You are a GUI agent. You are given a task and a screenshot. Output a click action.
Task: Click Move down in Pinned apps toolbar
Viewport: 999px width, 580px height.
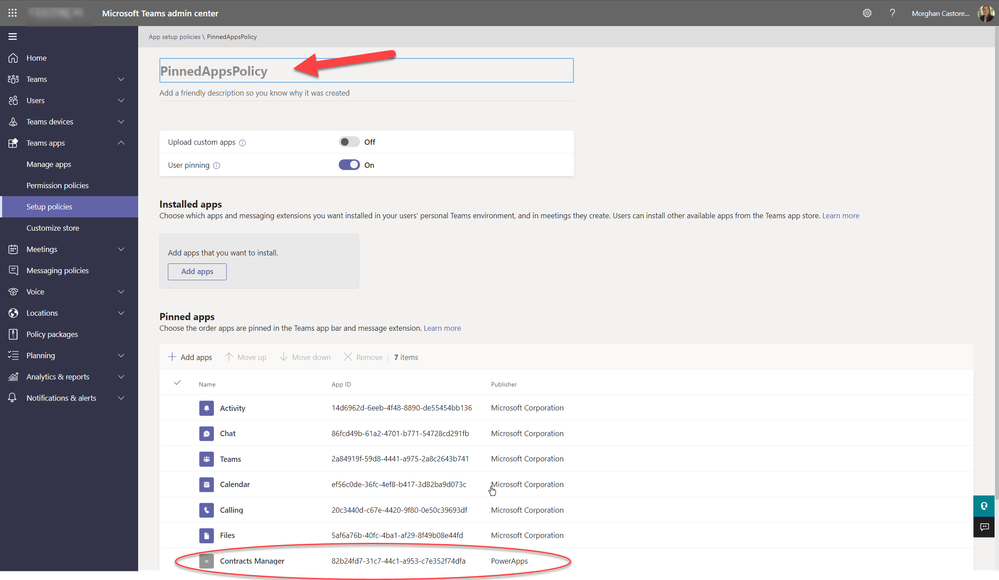pyautogui.click(x=305, y=358)
